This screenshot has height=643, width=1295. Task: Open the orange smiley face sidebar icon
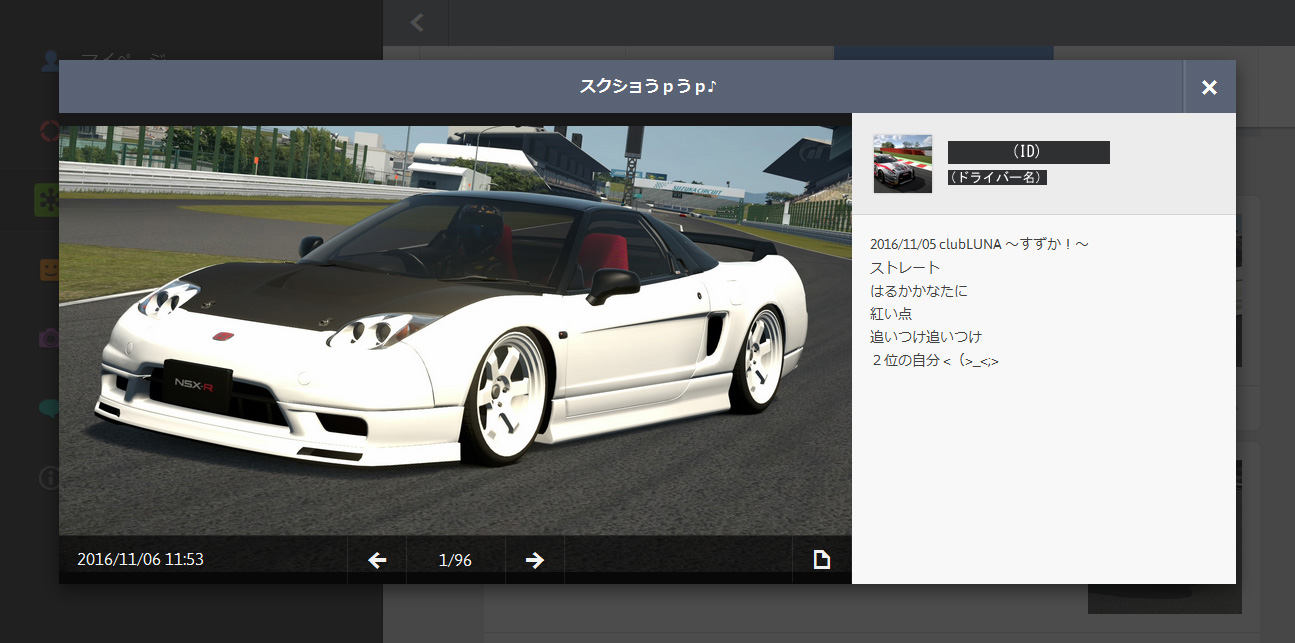50,269
